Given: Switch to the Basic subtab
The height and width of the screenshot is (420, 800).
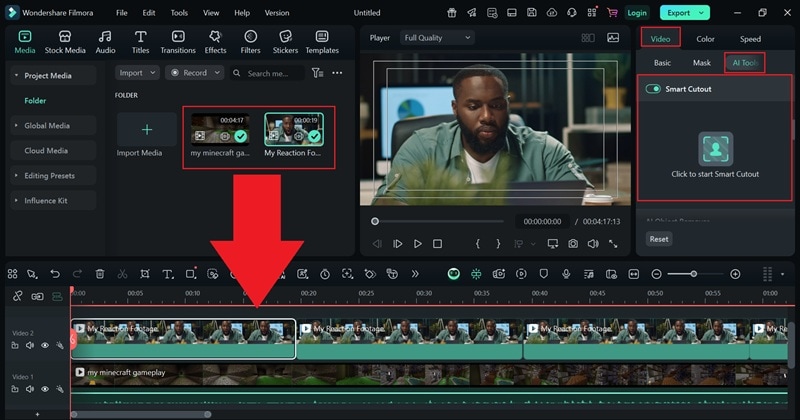Looking at the screenshot, I should pyautogui.click(x=662, y=63).
